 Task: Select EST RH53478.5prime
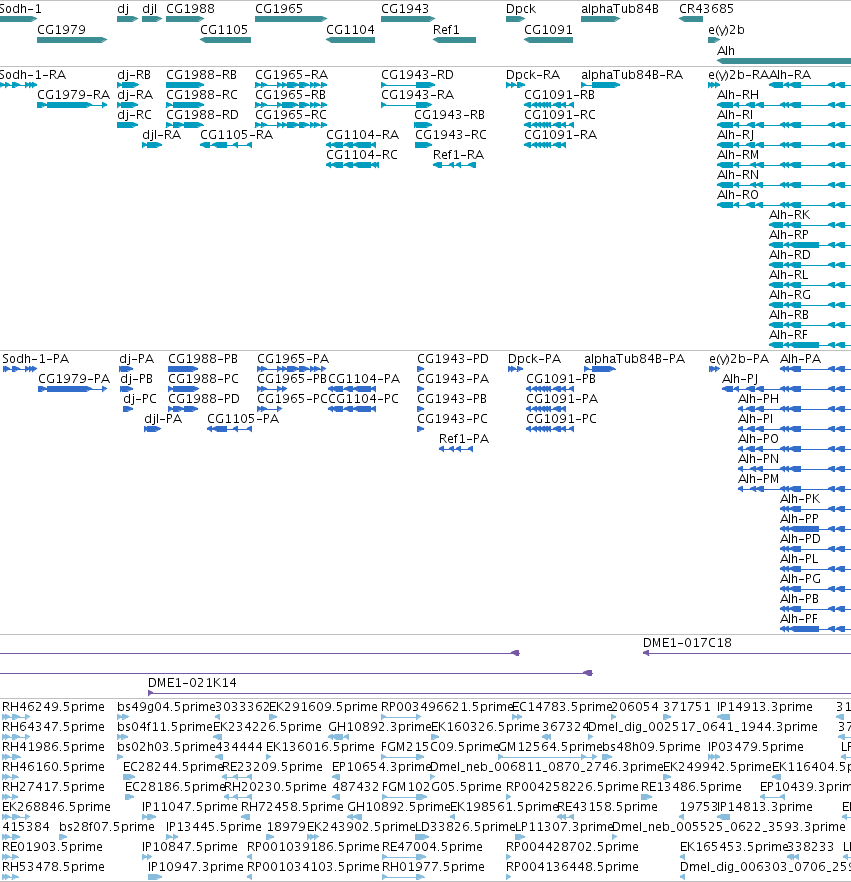[11, 877]
